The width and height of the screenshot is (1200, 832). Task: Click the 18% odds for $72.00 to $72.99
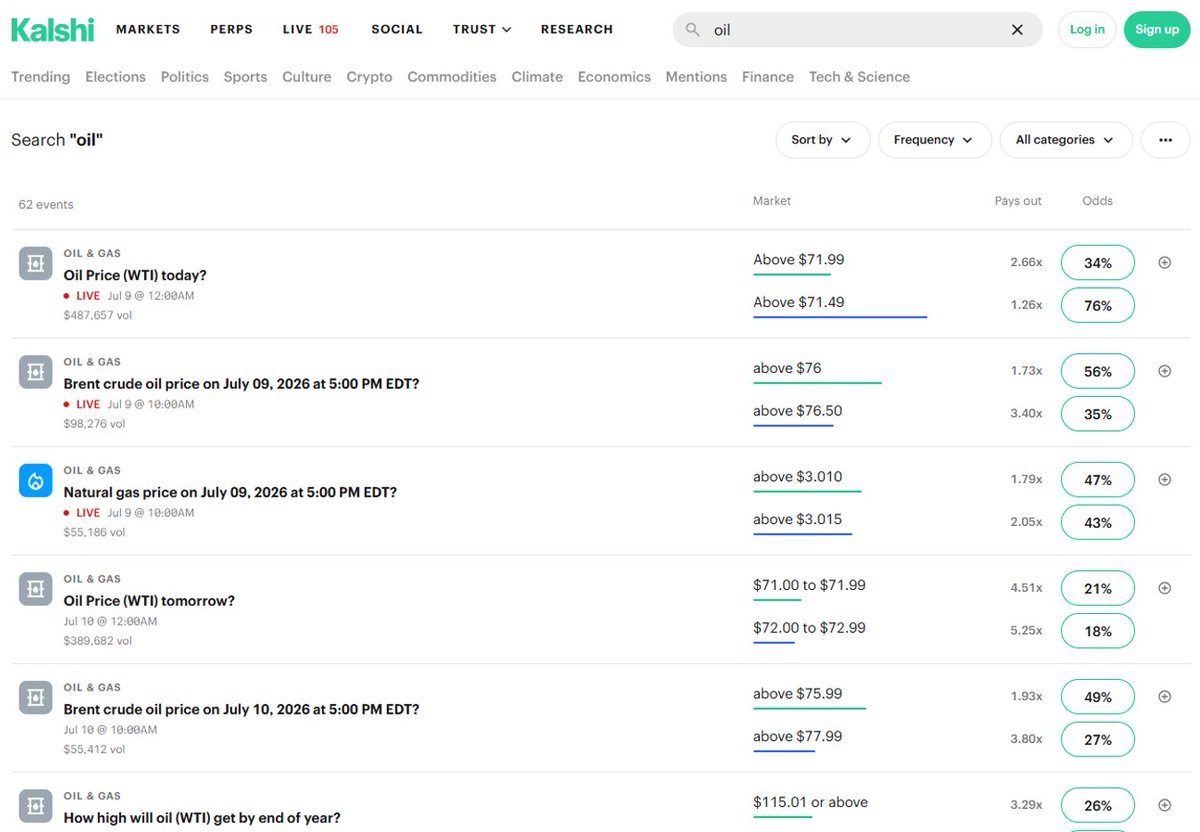click(1098, 631)
